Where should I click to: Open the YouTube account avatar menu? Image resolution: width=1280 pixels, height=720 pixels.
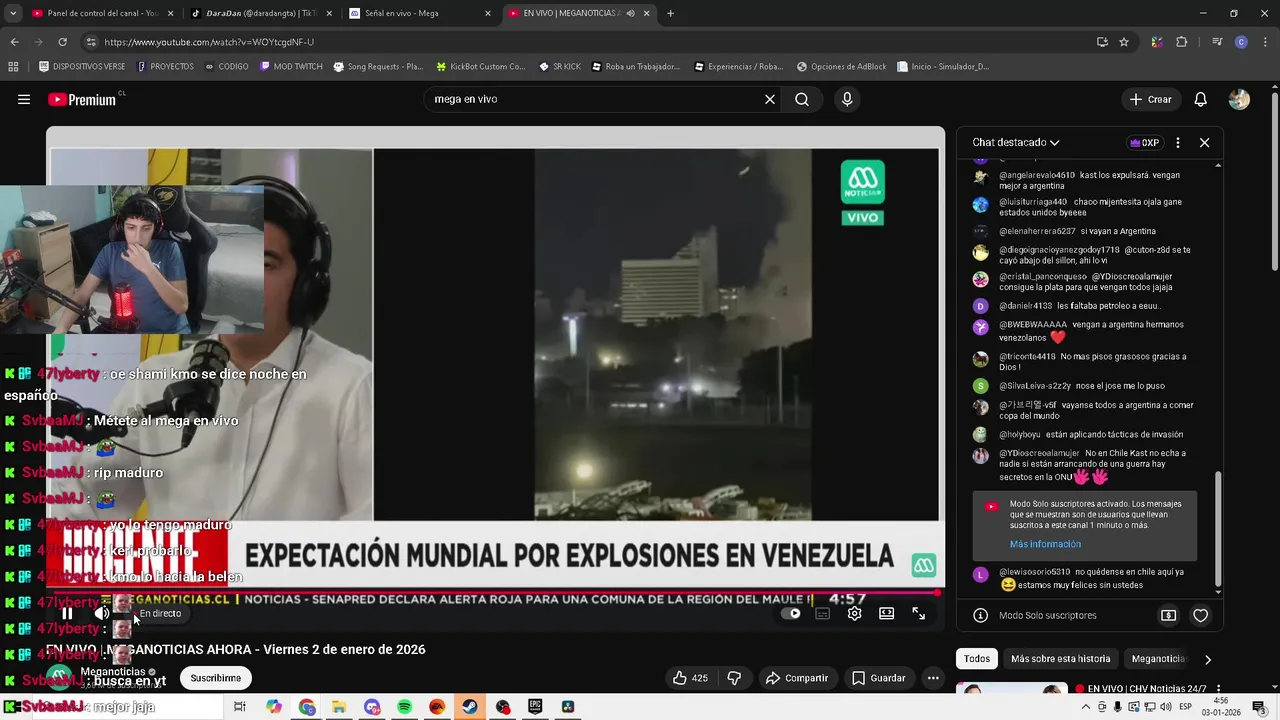[x=1239, y=99]
